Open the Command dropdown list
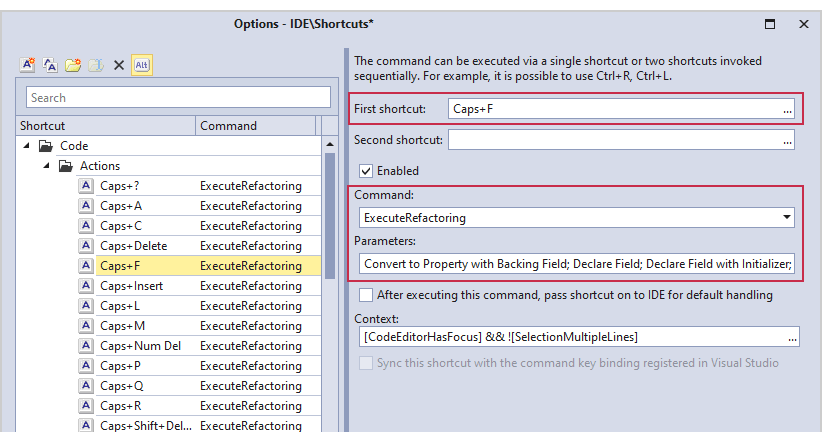The image size is (822, 432). tap(787, 217)
